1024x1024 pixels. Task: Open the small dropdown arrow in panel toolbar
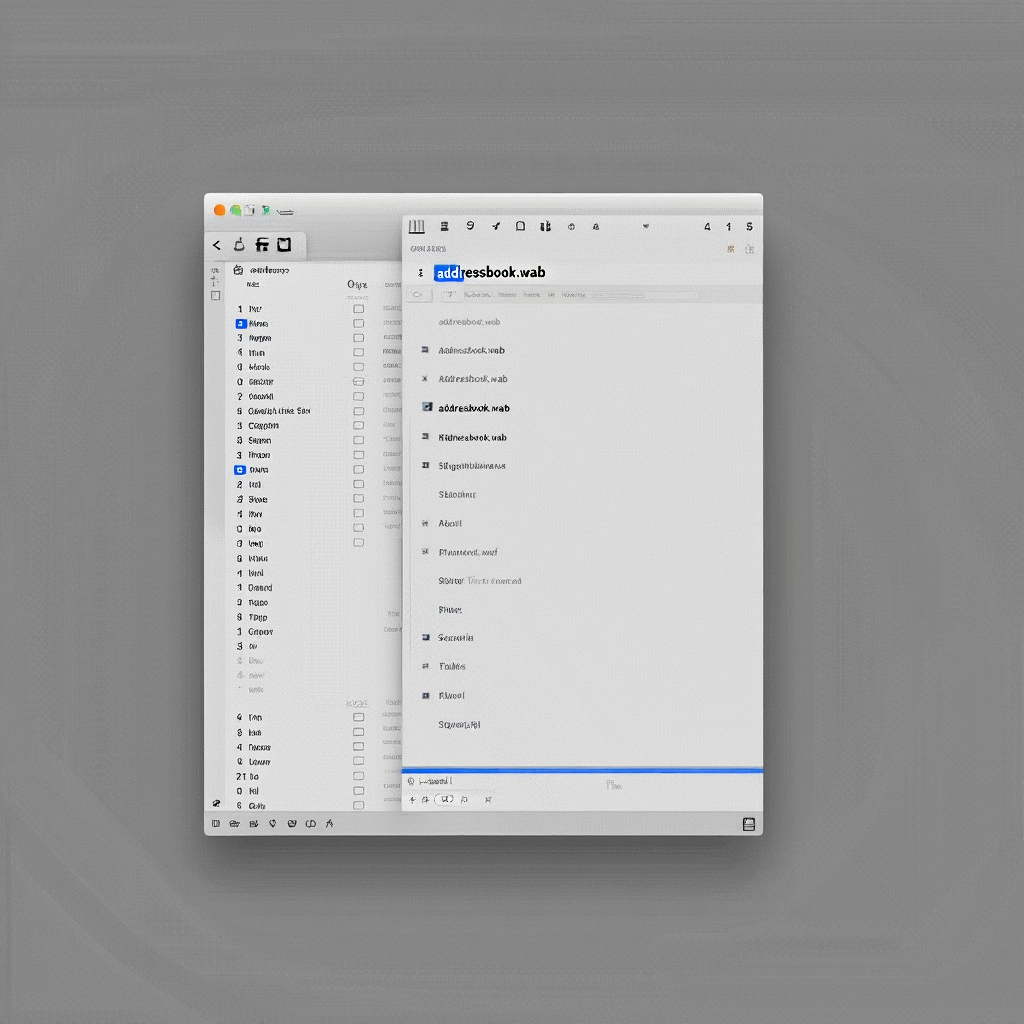(x=646, y=226)
